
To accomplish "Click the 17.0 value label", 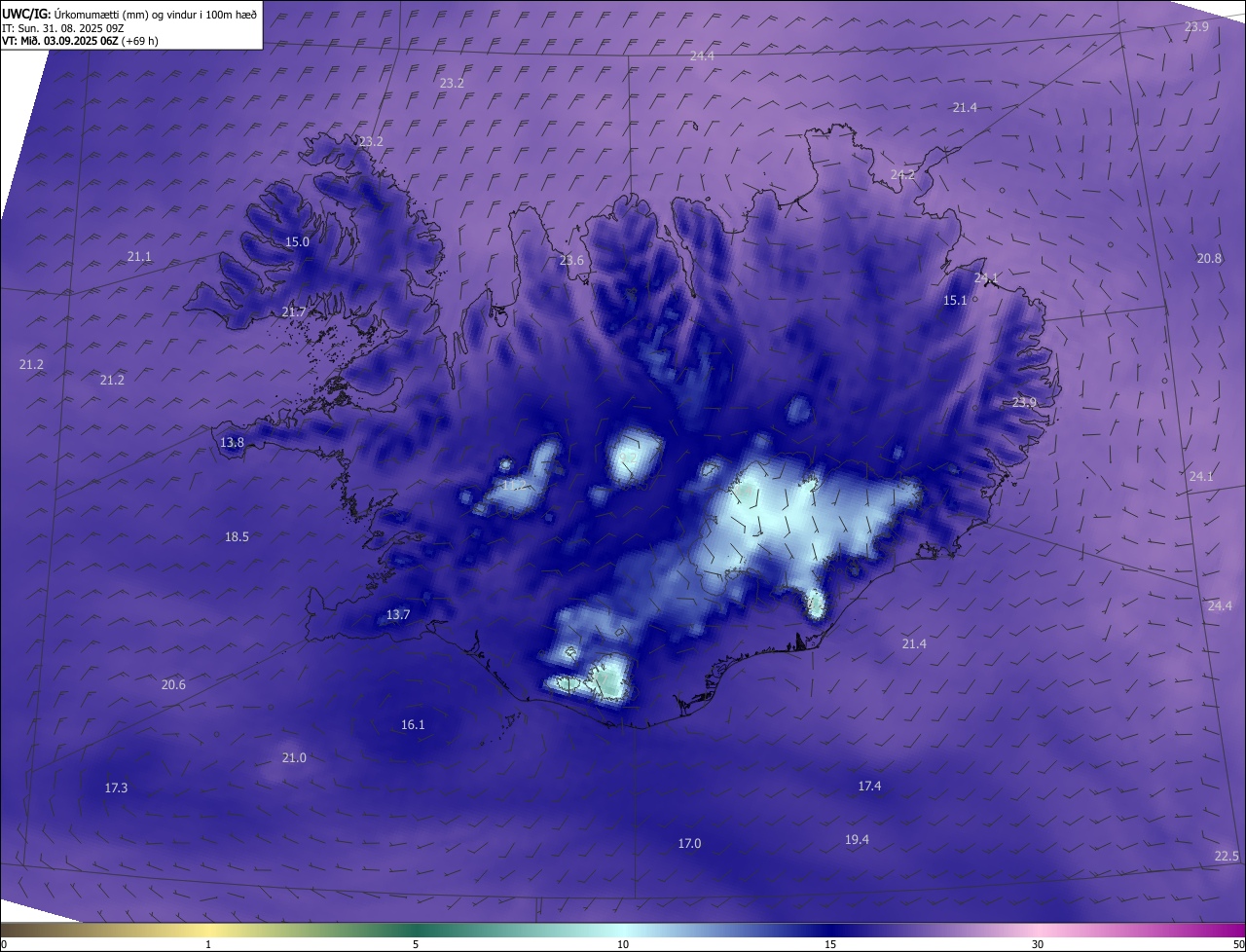I will 689,843.
